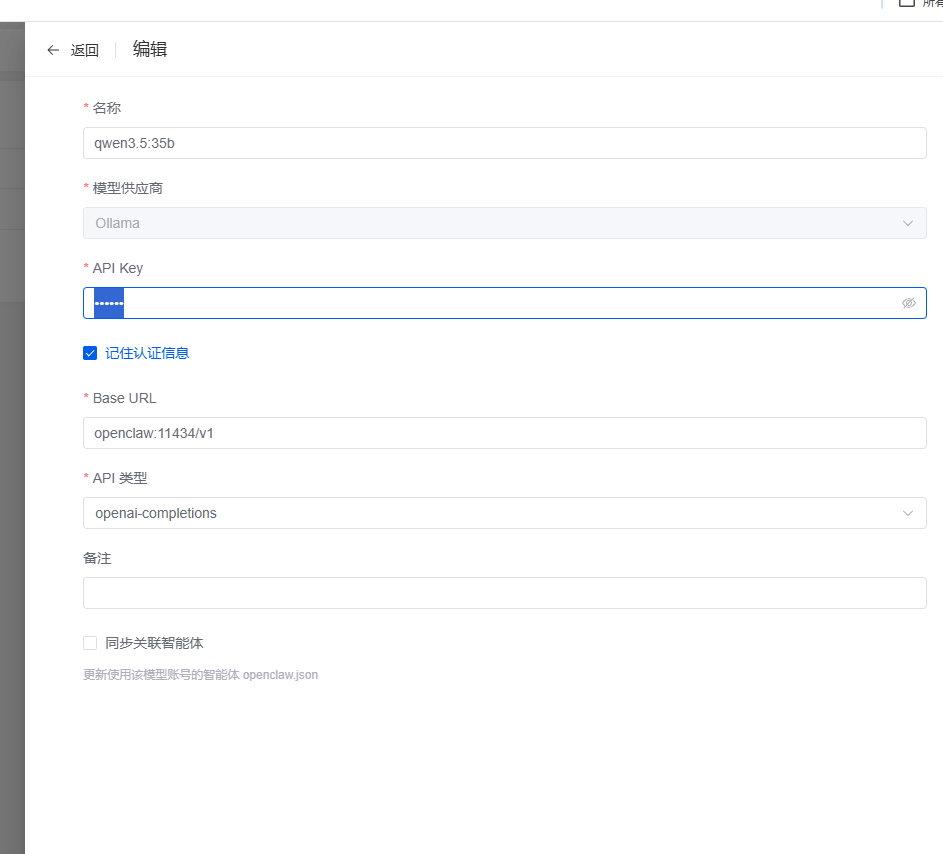
Task: Click the 记住认证信息 label text
Action: coord(147,353)
